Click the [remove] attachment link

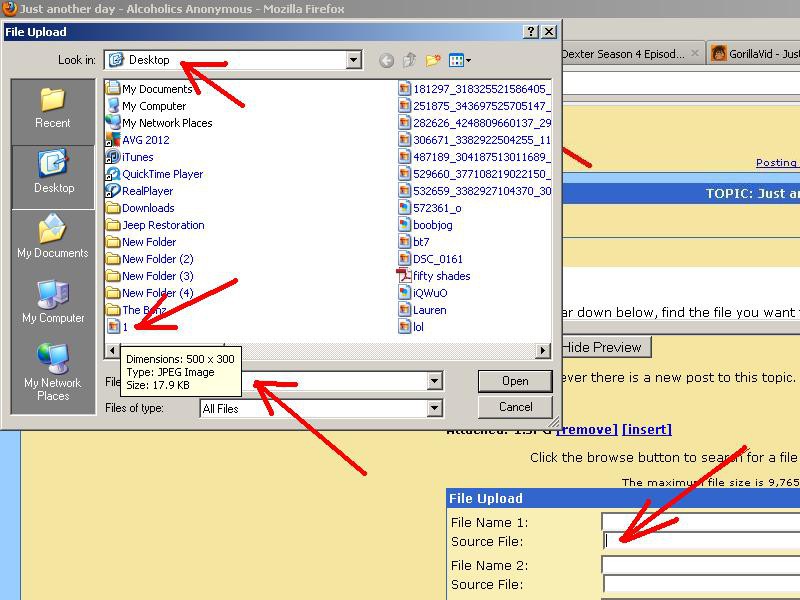click(x=586, y=429)
